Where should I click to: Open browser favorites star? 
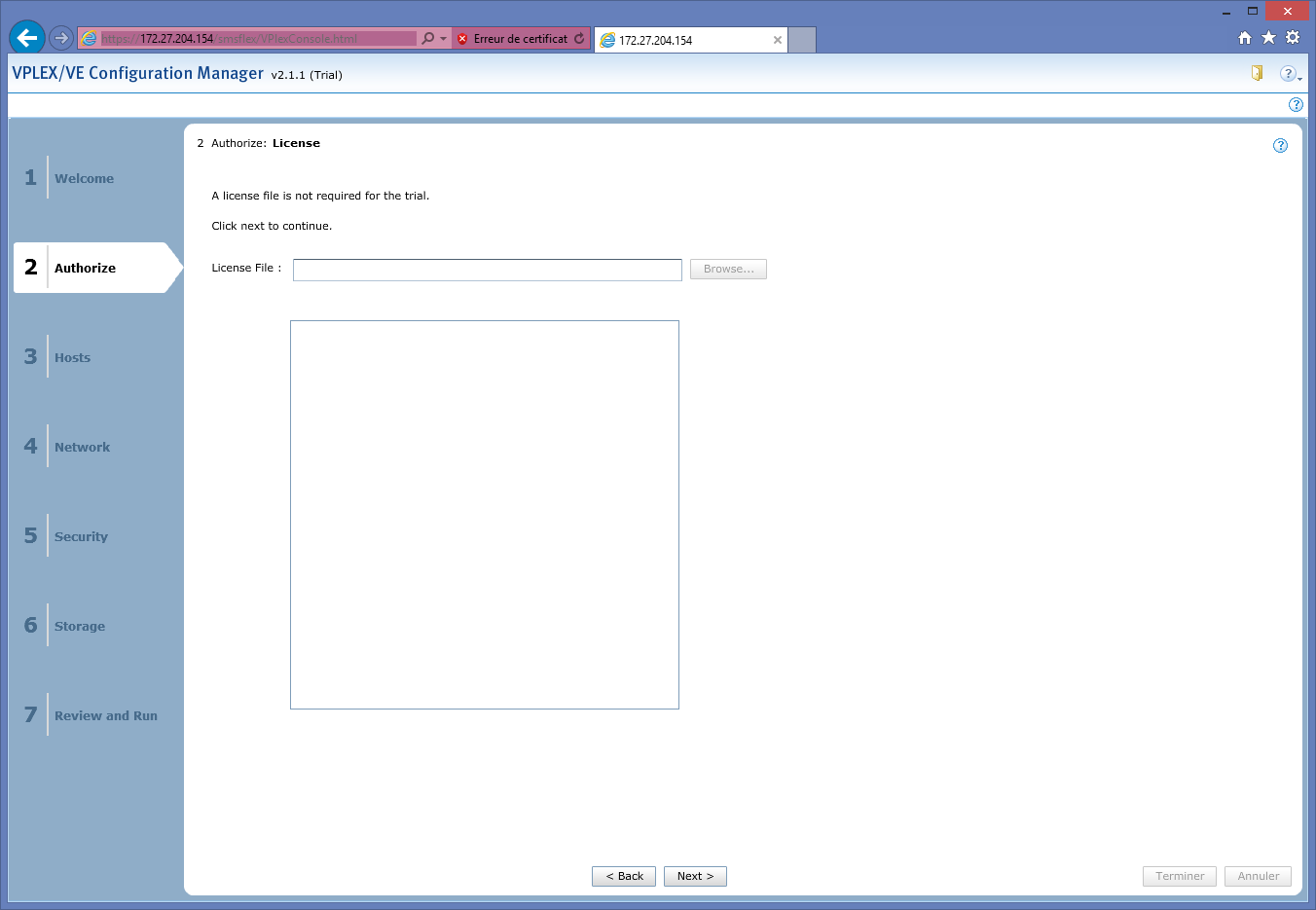point(1268,38)
